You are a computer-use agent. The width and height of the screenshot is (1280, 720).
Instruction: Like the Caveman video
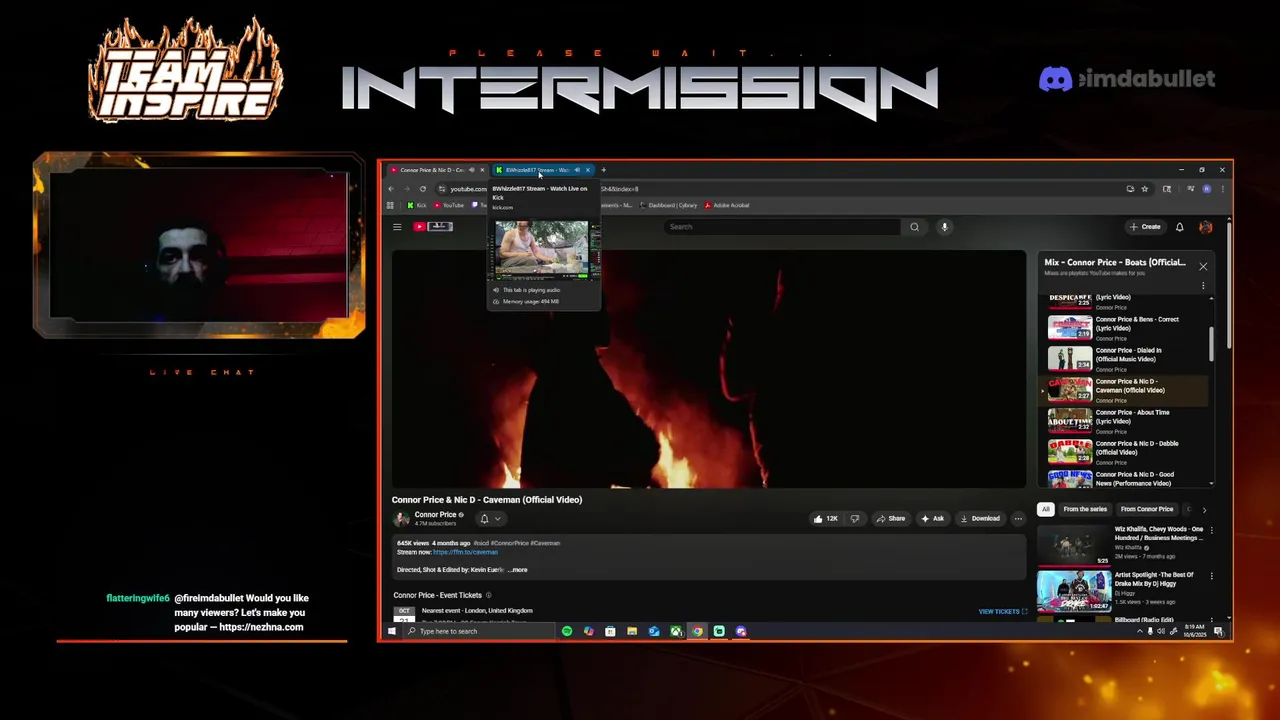point(825,518)
